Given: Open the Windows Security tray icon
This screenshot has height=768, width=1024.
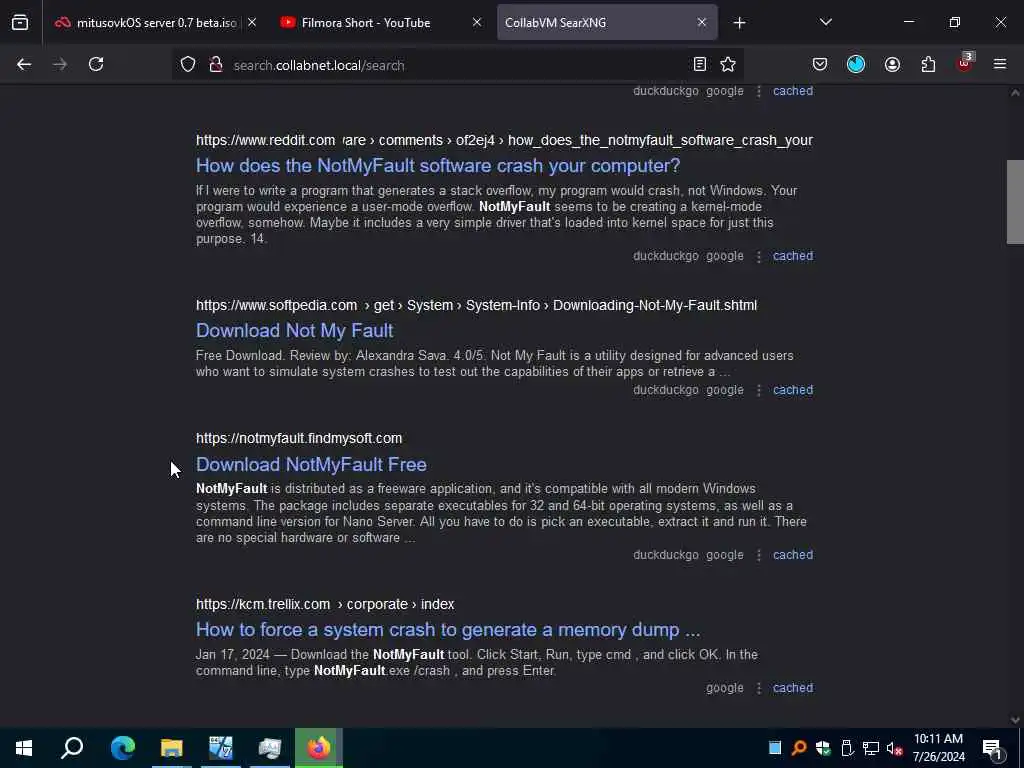Looking at the screenshot, I should 823,748.
